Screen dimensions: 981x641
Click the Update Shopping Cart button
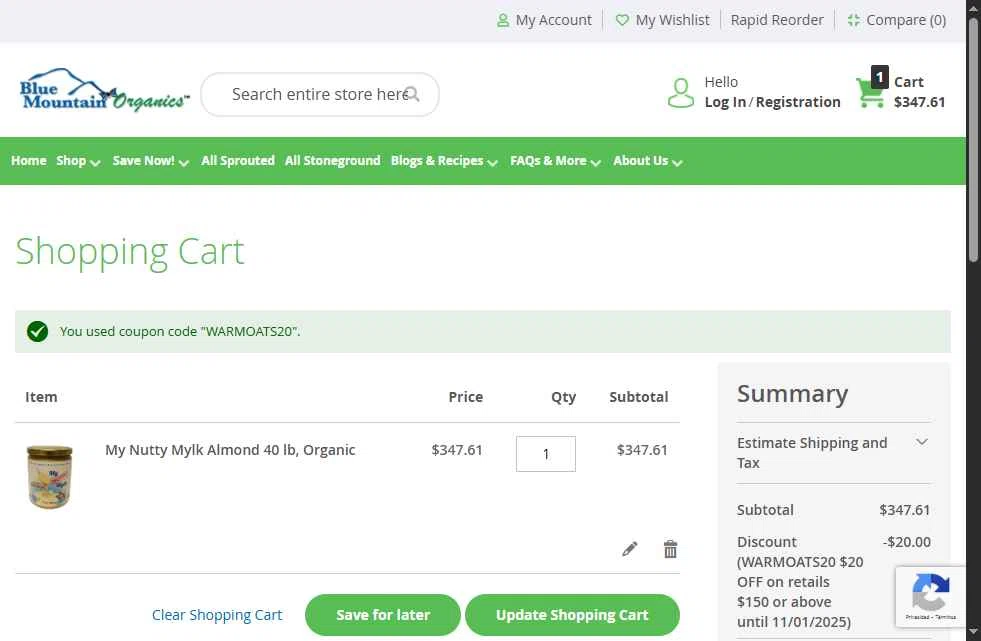click(x=572, y=615)
